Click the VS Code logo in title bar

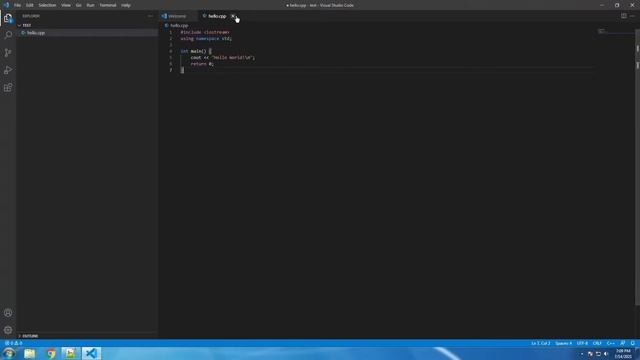6,5
